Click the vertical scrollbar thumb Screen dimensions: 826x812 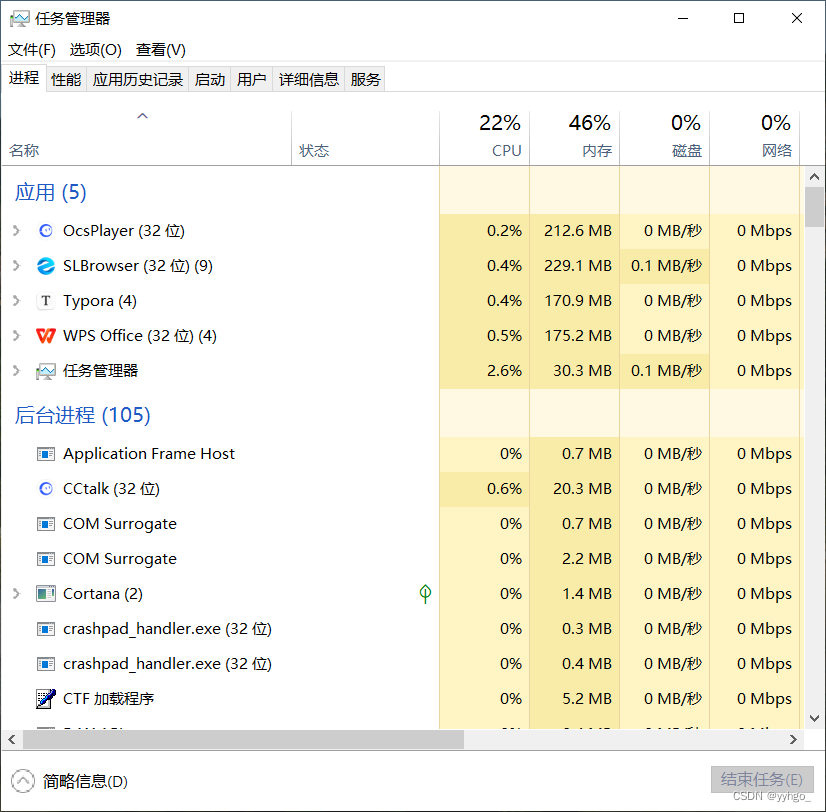814,207
